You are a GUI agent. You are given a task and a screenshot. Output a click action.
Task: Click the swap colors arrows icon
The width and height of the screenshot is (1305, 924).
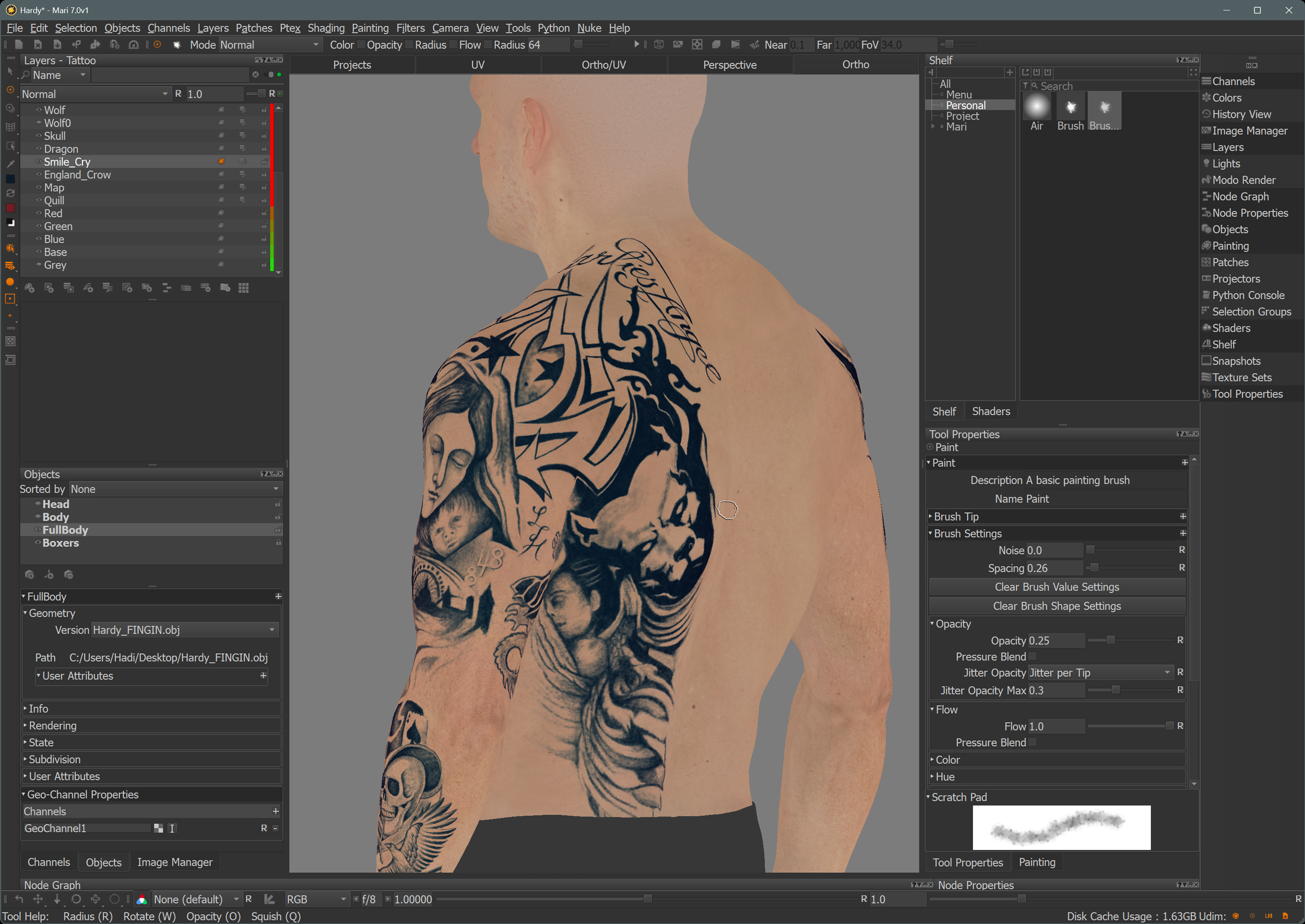(10, 194)
